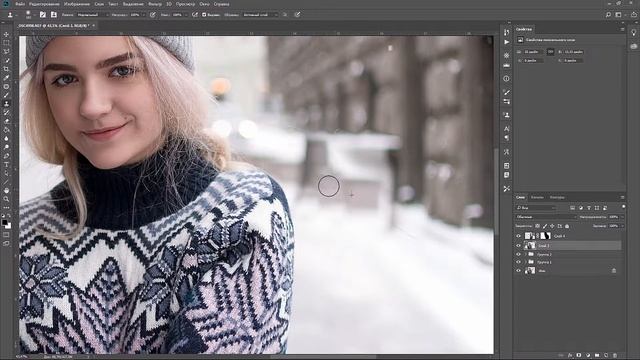This screenshot has height=360, width=640.
Task: Swap foreground and background colors
Action: (9, 216)
